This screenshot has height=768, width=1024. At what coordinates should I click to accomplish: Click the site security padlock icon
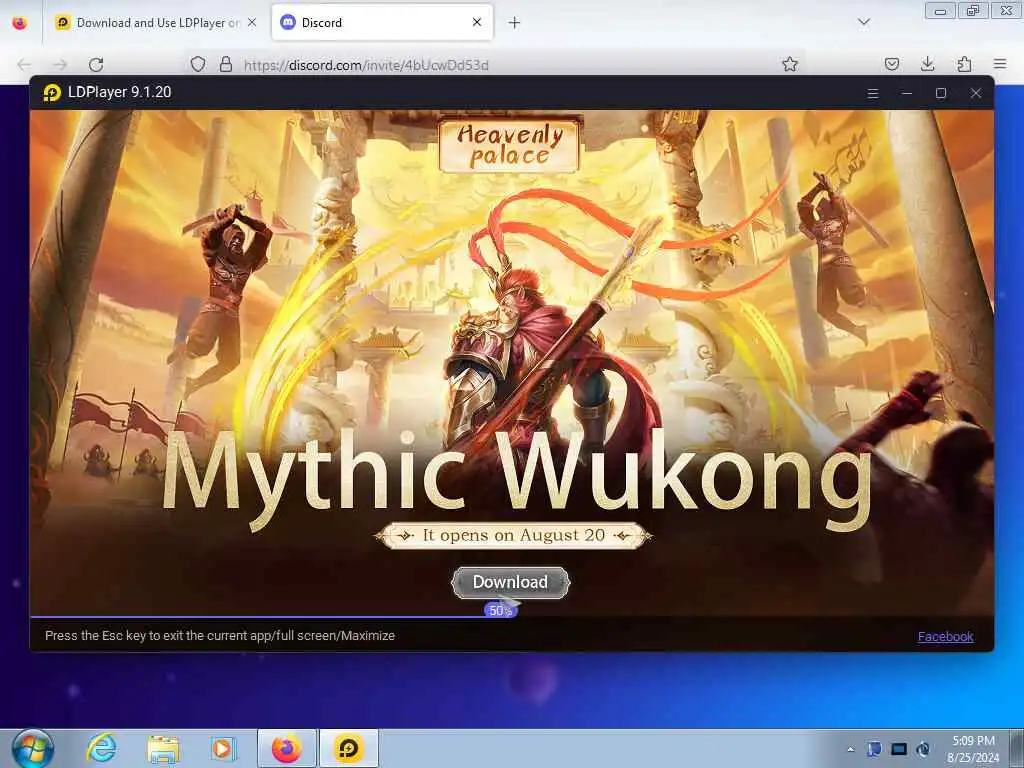pyautogui.click(x=225, y=64)
